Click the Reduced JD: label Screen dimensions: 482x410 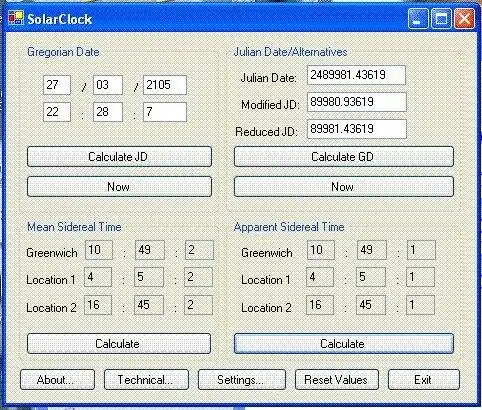click(x=266, y=132)
